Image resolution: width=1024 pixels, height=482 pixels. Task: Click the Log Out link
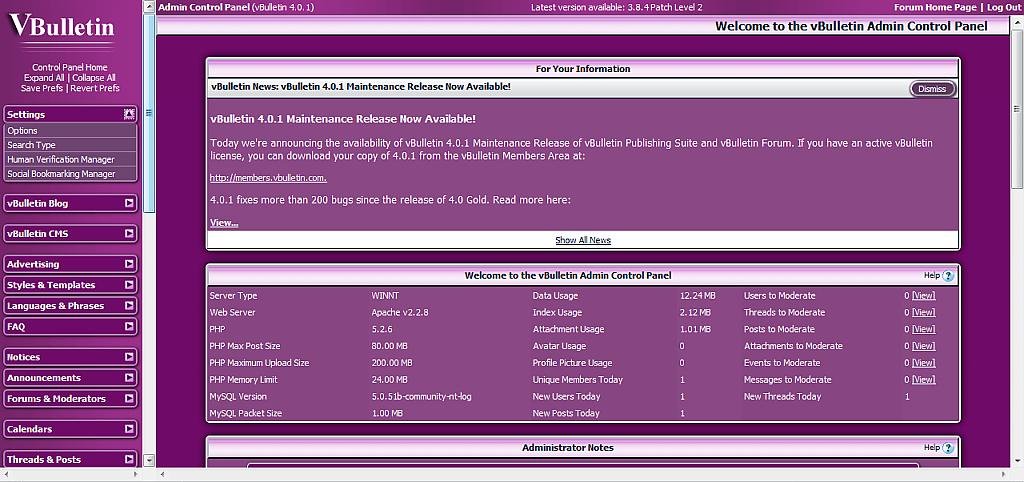(1003, 7)
